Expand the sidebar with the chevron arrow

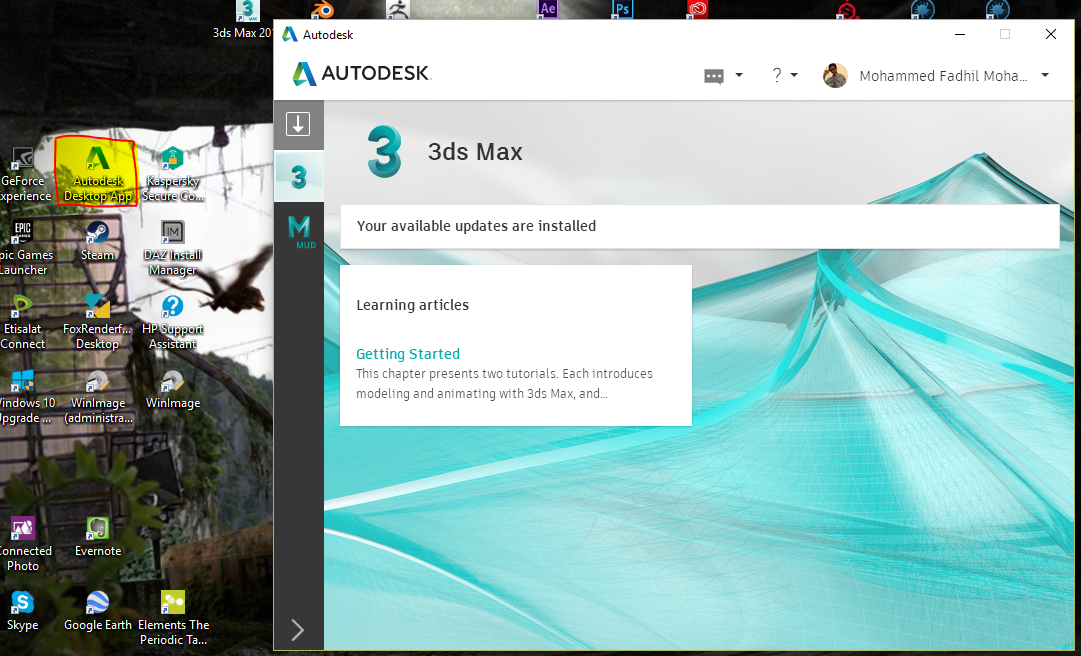point(297,630)
